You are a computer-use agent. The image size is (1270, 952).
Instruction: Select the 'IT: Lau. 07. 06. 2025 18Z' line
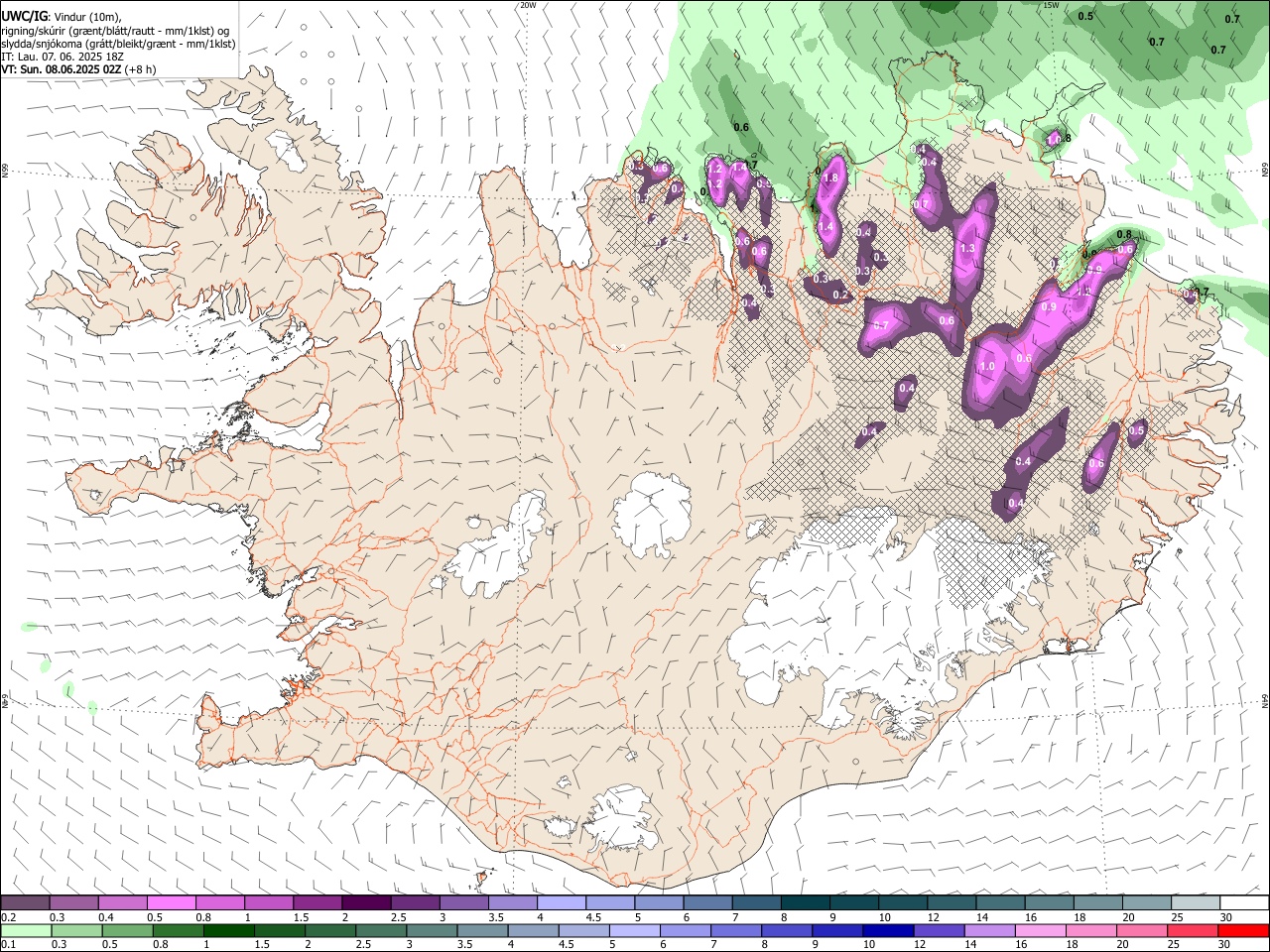pyautogui.click(x=63, y=57)
